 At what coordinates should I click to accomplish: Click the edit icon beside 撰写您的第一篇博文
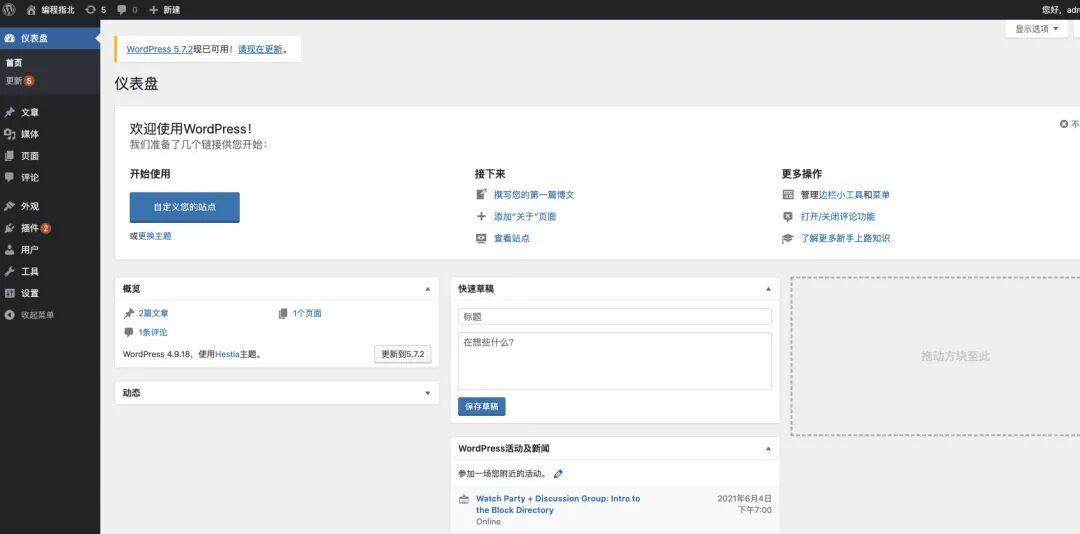[x=481, y=194]
